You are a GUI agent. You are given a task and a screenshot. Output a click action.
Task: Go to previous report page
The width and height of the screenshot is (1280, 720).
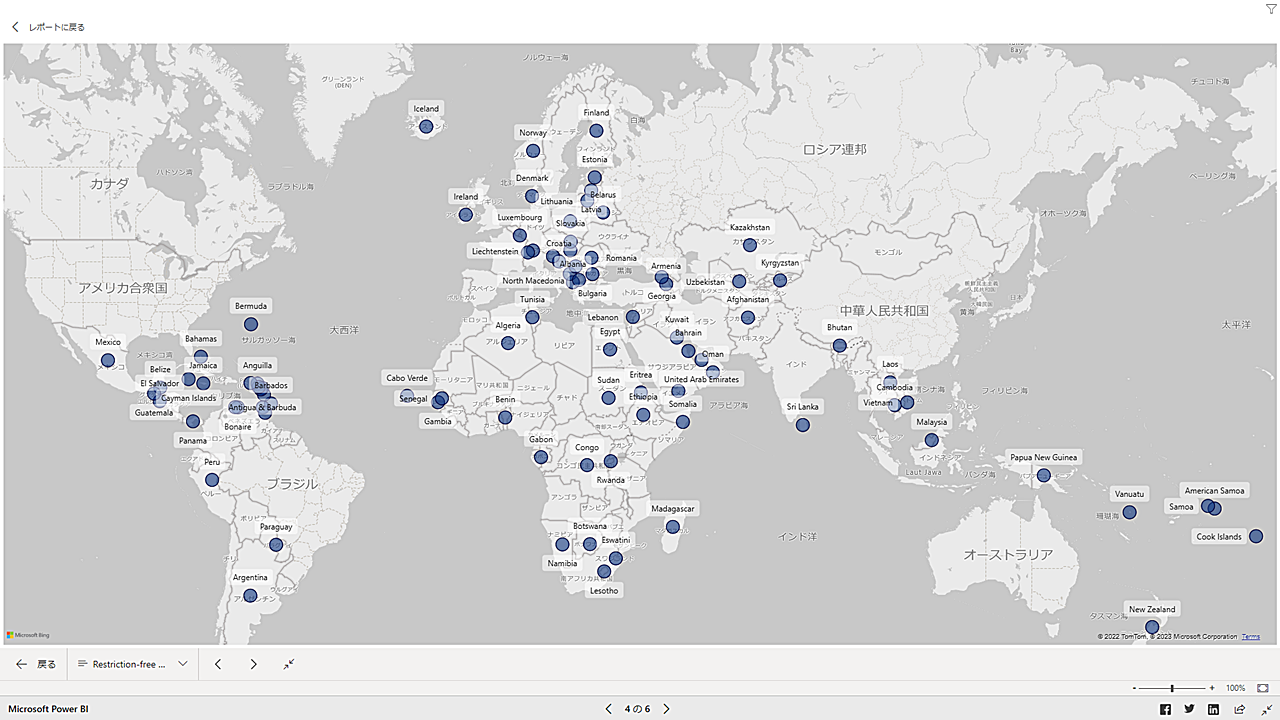coord(609,709)
